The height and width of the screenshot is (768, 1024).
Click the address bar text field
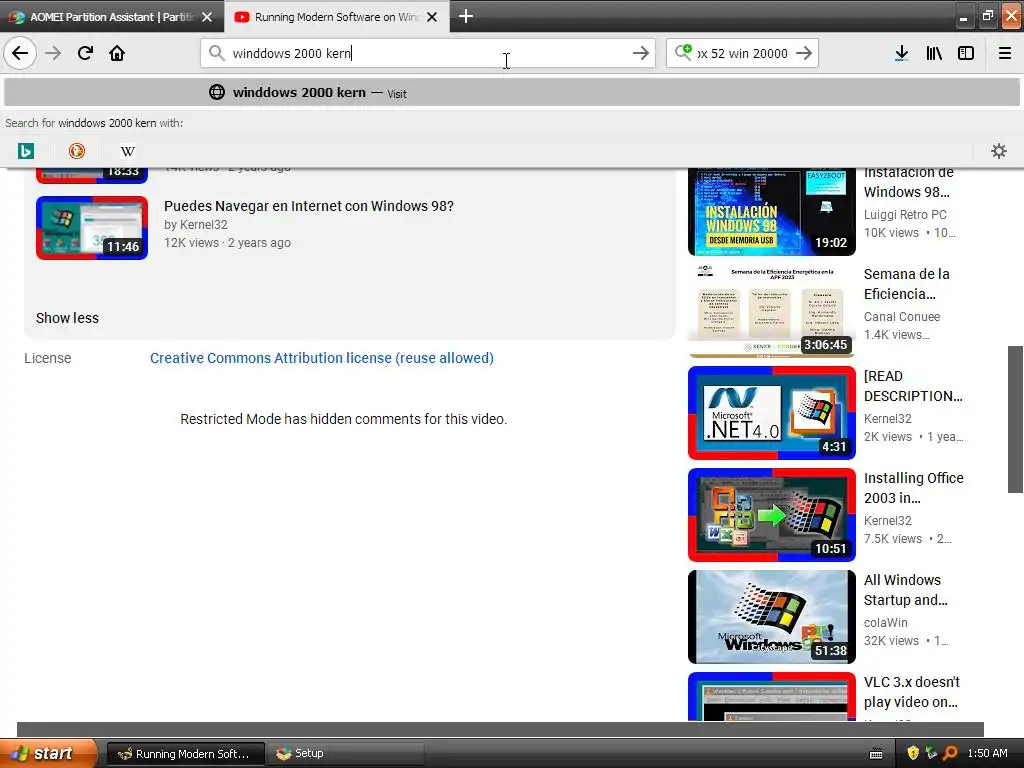[x=428, y=53]
